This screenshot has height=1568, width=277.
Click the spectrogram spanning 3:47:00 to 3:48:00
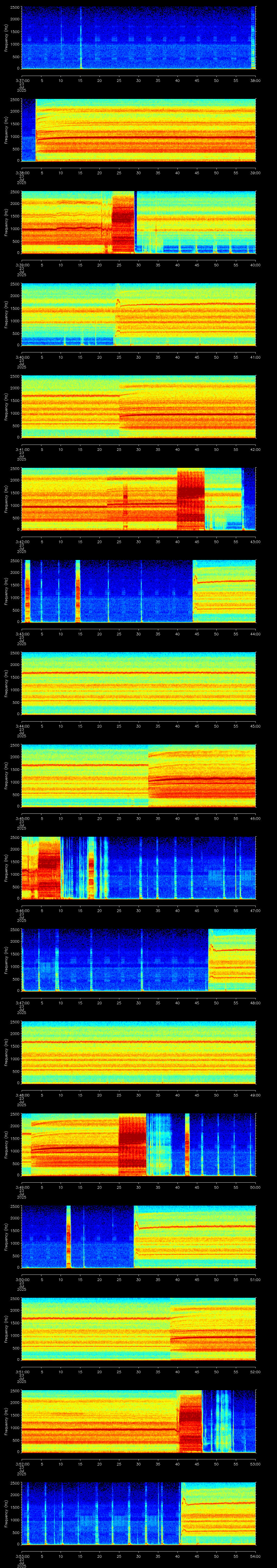tap(138, 960)
